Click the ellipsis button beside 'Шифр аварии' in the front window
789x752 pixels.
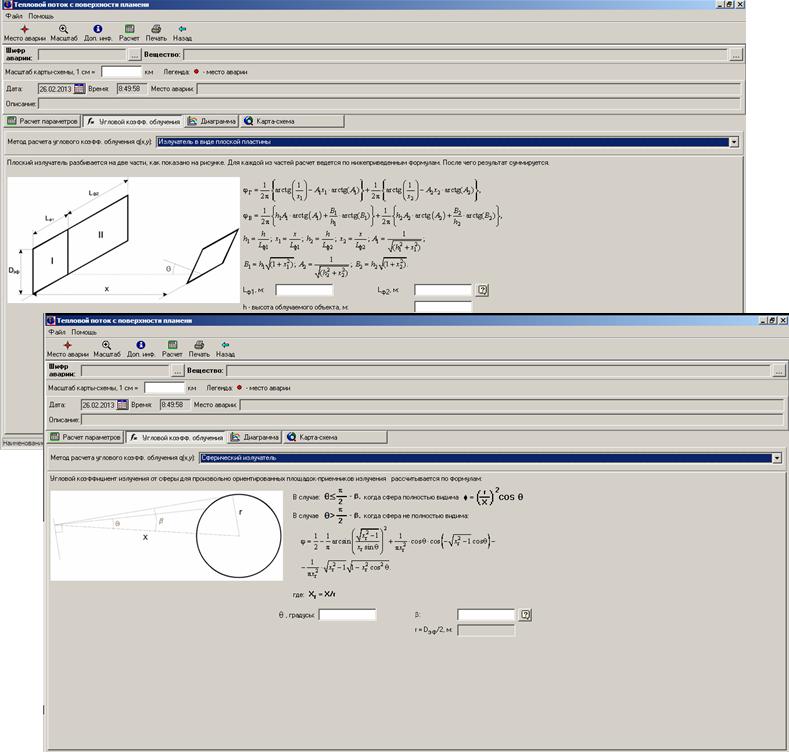coord(177,370)
